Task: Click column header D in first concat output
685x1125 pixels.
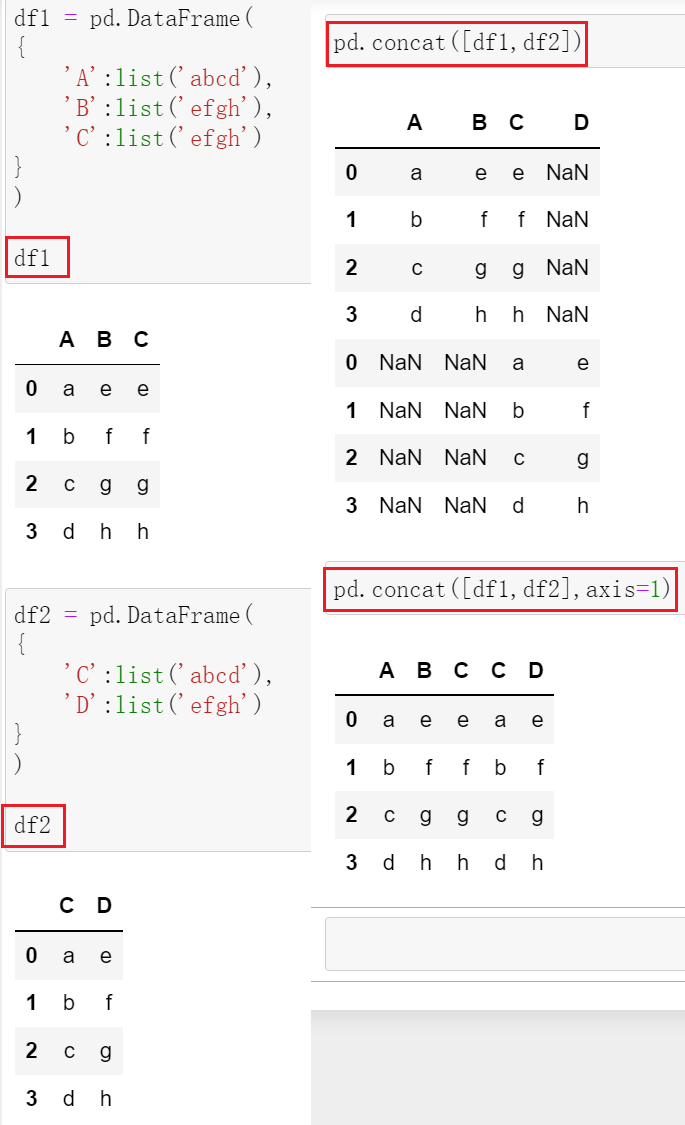Action: (x=581, y=123)
